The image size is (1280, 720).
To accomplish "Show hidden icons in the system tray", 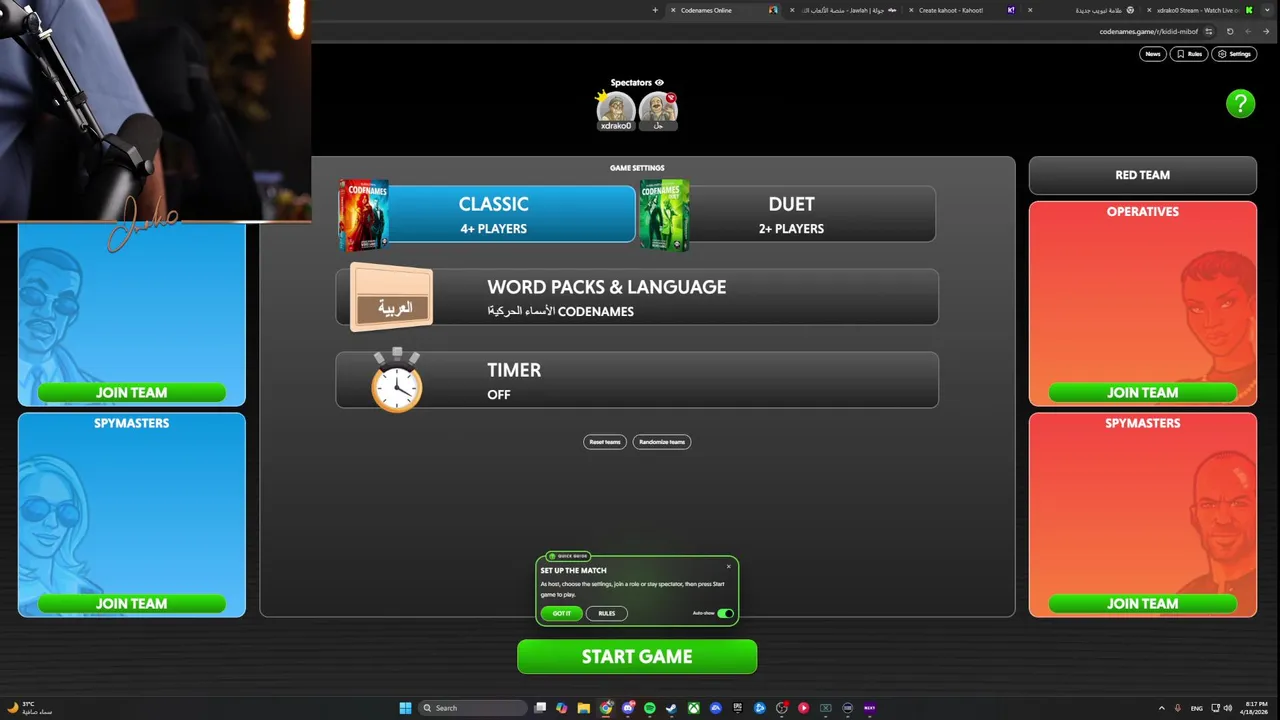I will pos(1161,708).
